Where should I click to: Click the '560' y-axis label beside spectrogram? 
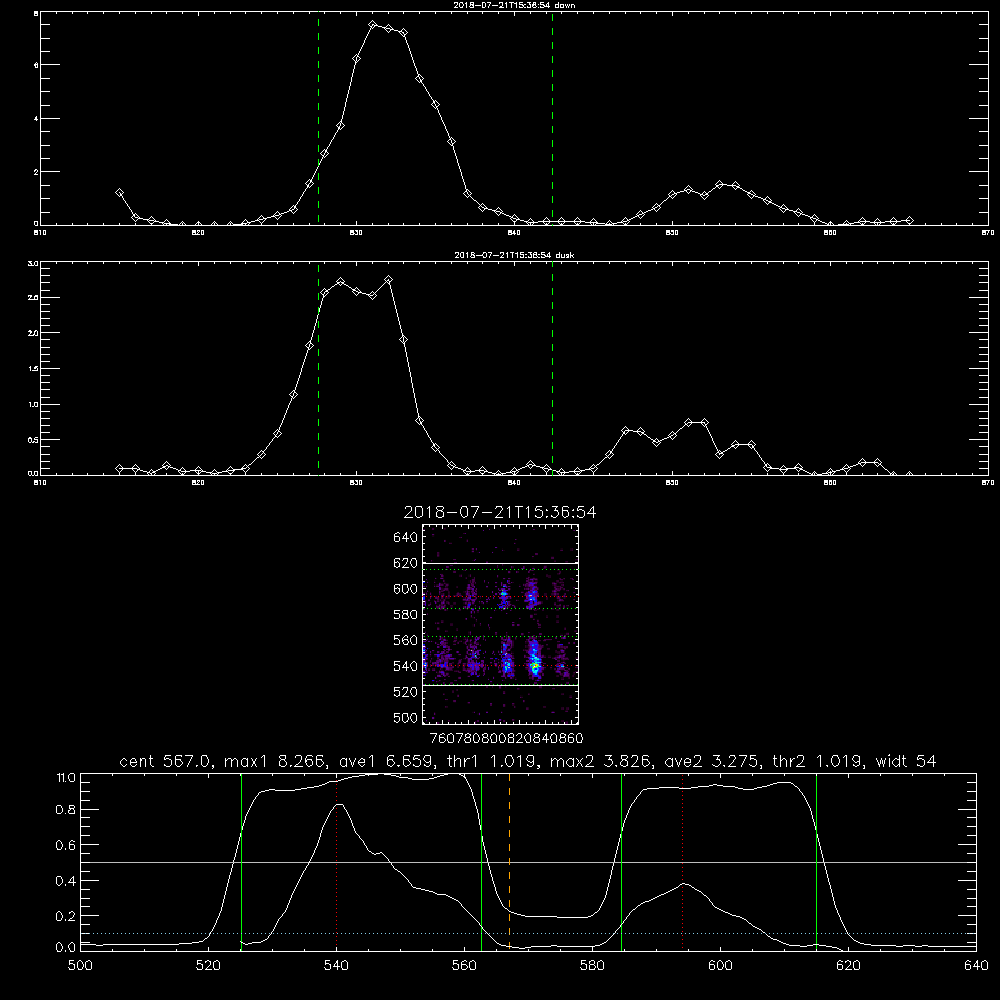click(x=406, y=640)
